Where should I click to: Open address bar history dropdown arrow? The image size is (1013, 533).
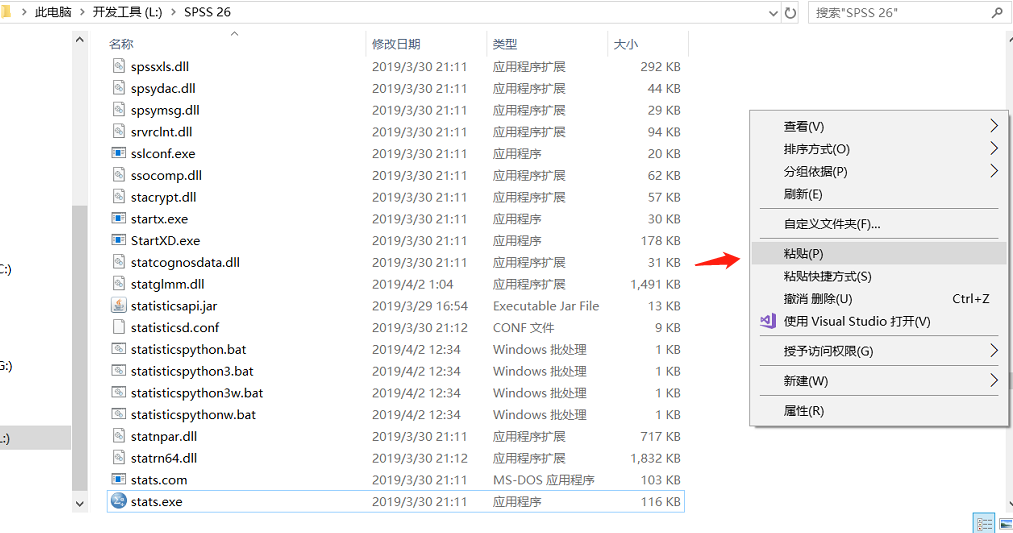773,13
